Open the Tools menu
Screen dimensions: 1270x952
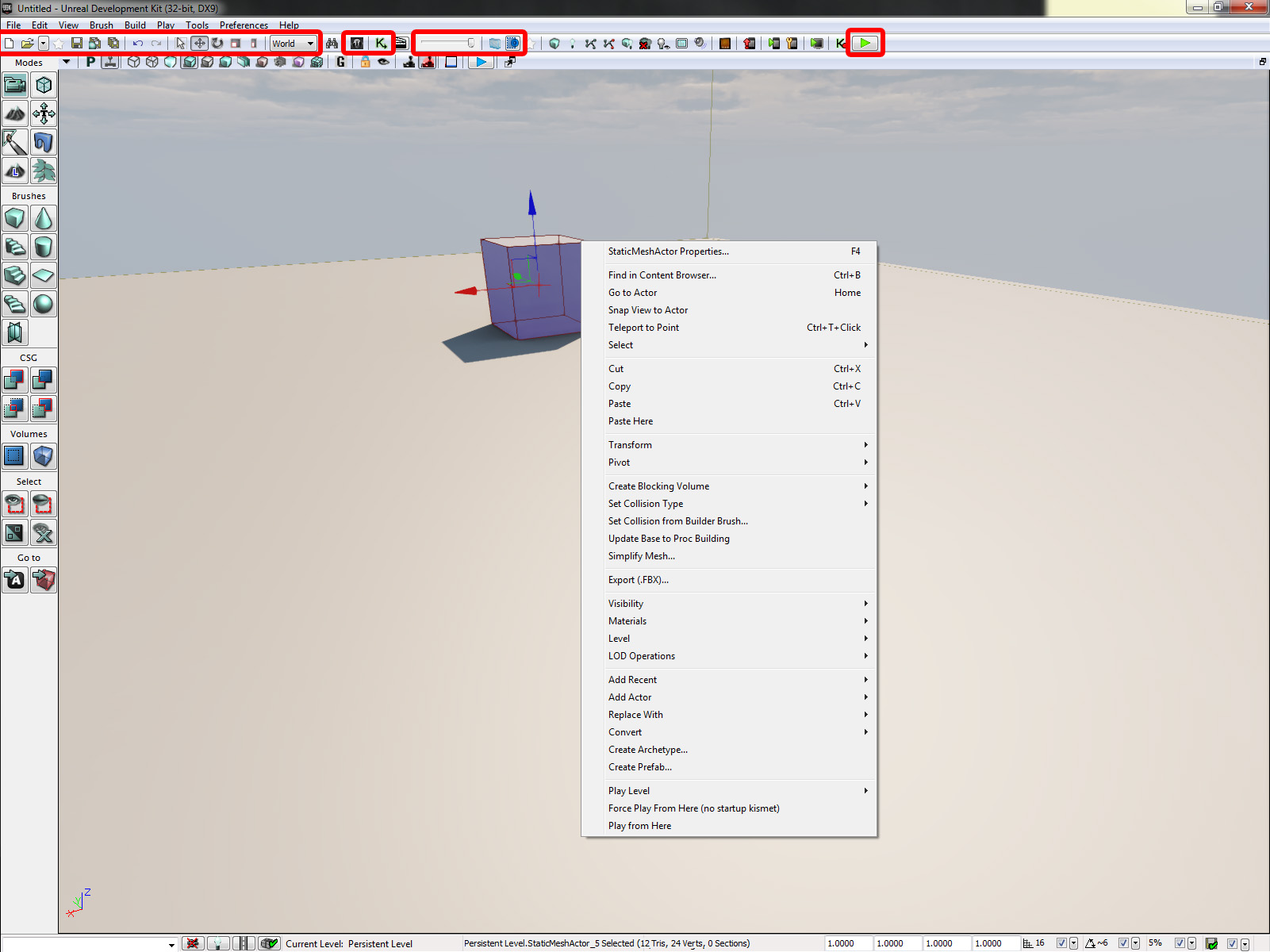[198, 25]
